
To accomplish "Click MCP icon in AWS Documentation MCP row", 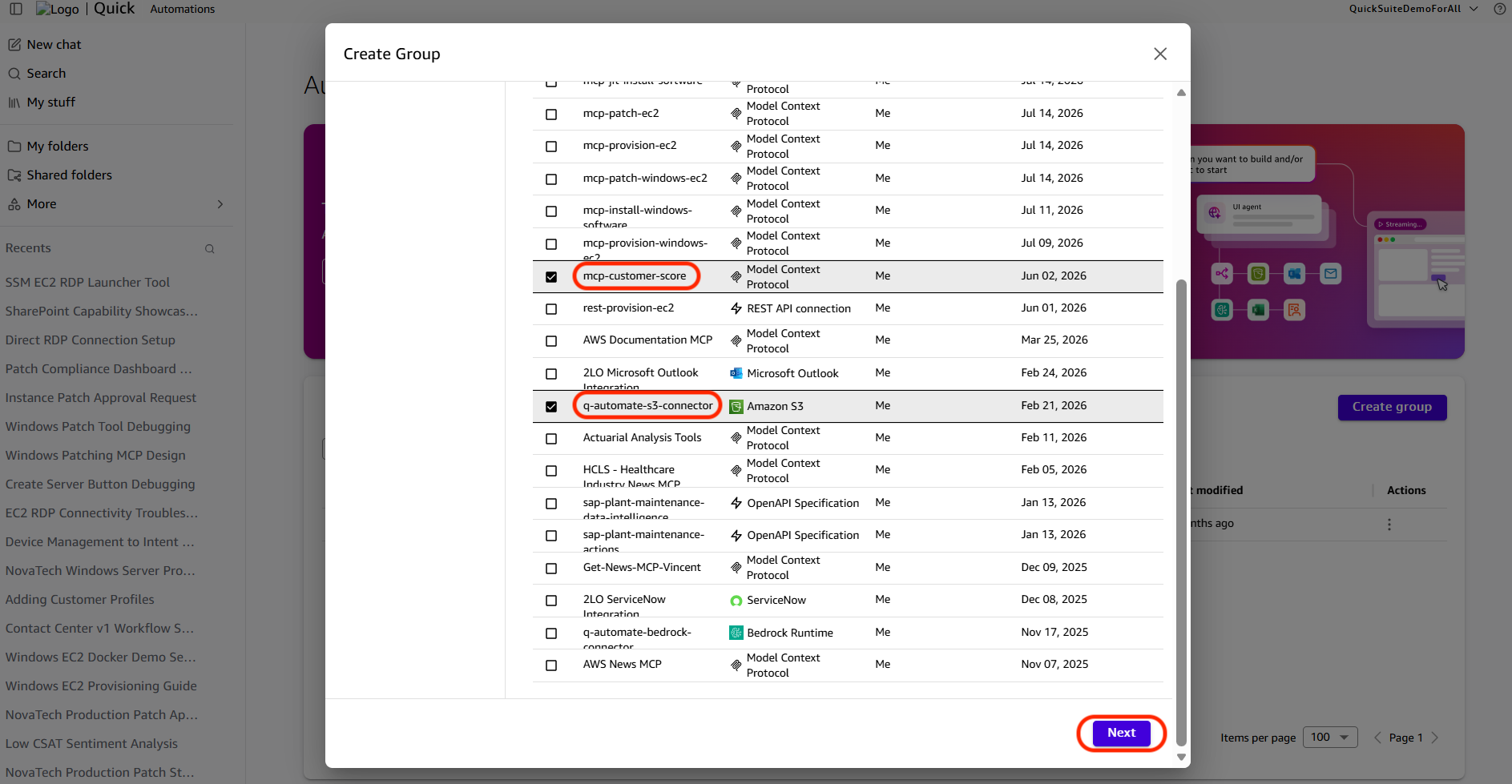I will coord(736,340).
